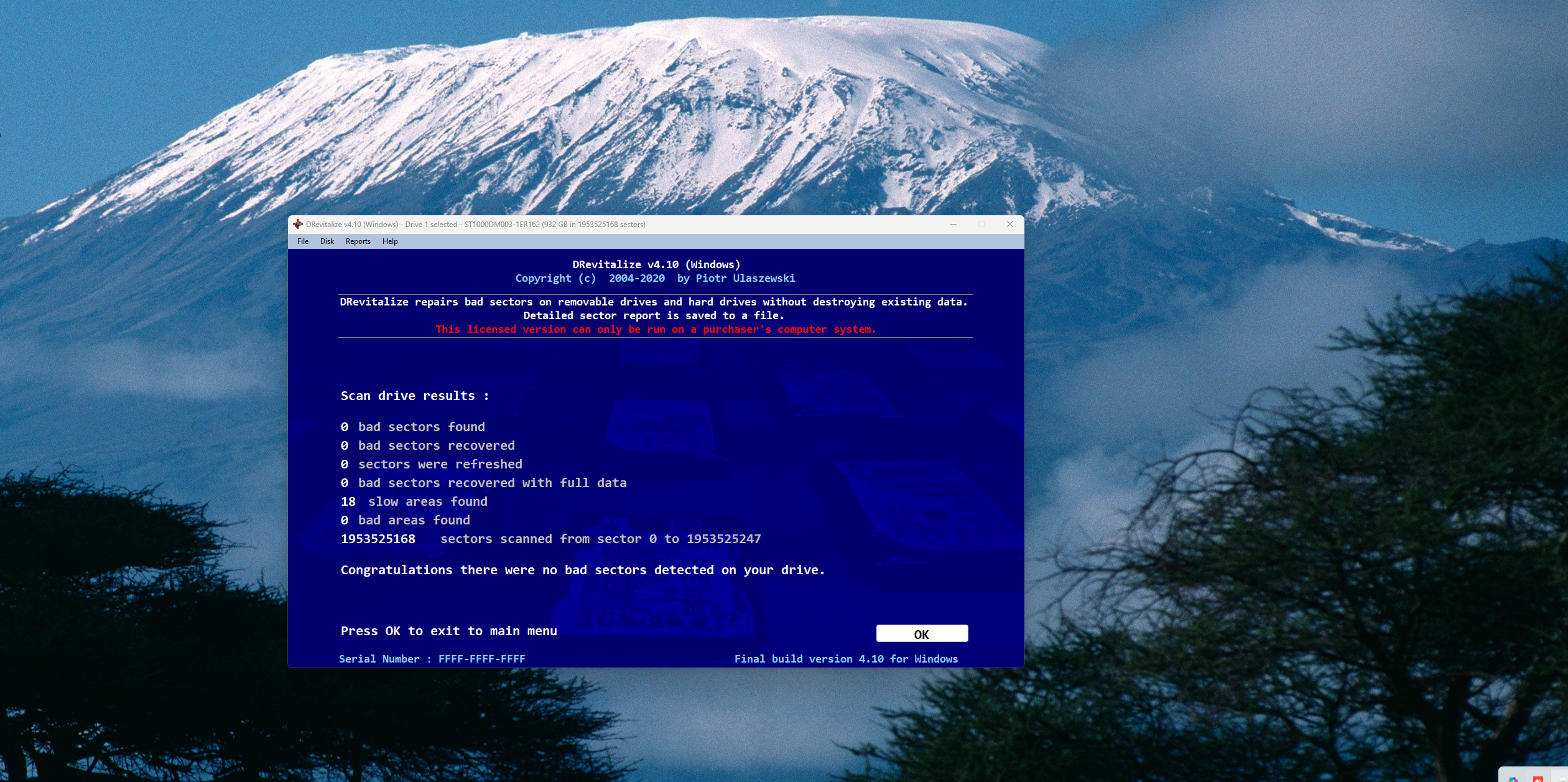
Task: Click the Copyright 2004-2020 Piotr Ulaszewski line
Action: coord(655,278)
